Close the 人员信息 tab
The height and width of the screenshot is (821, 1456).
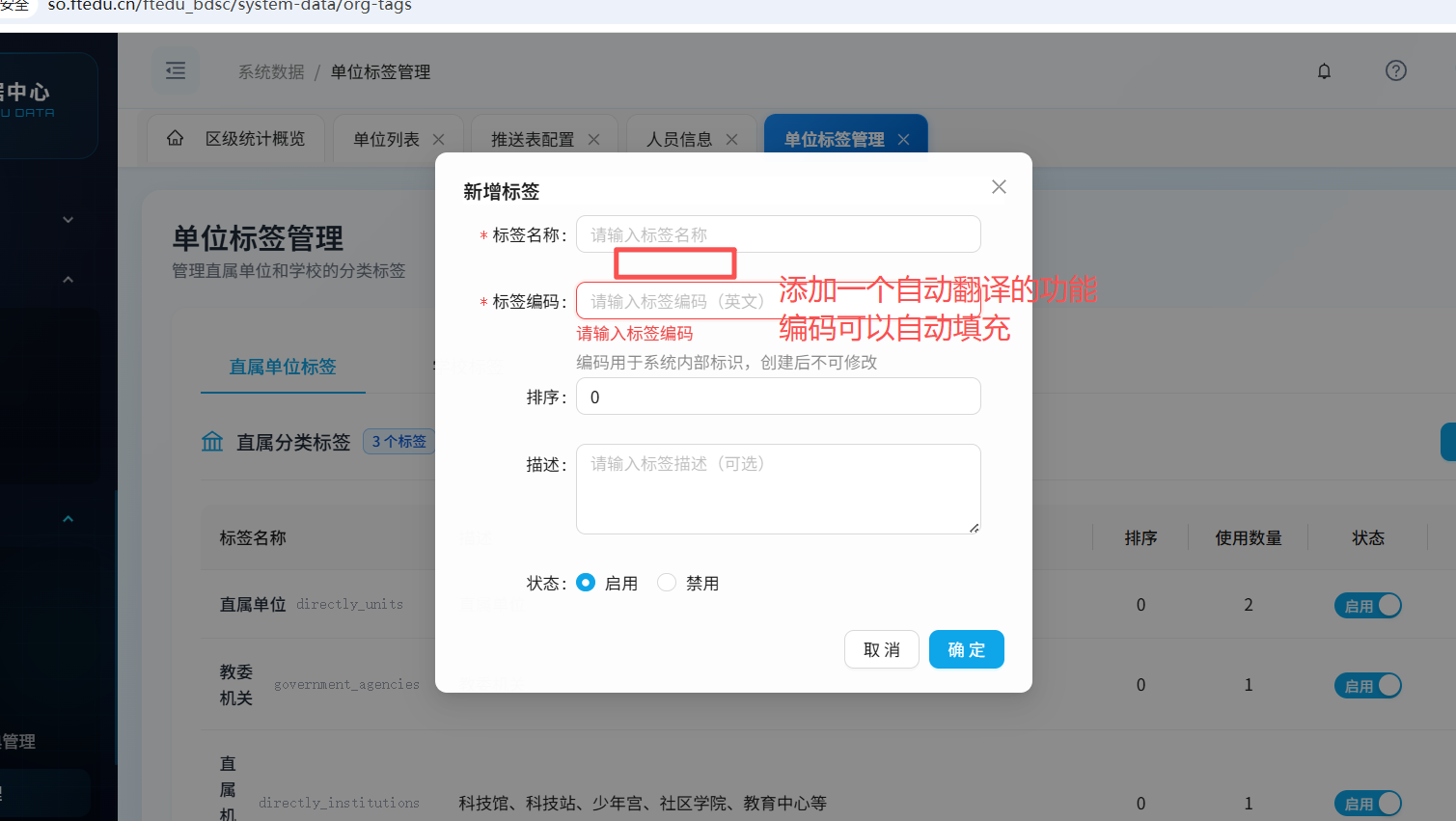click(731, 140)
